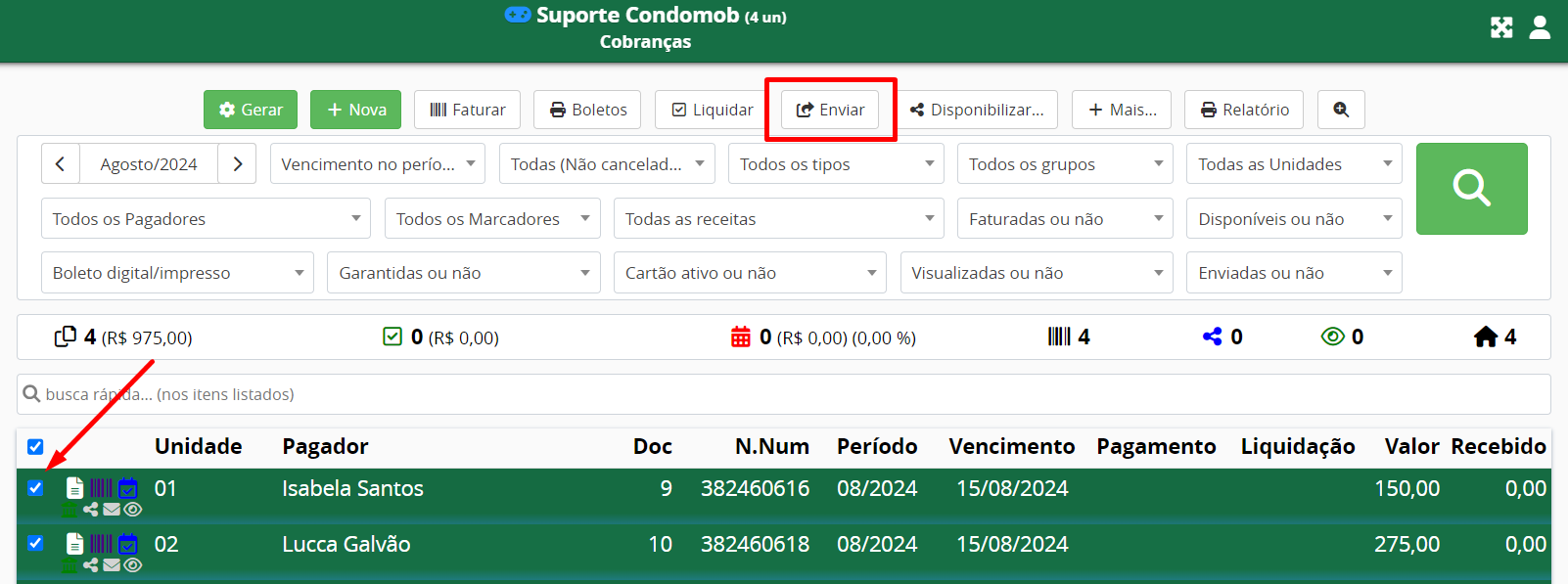The image size is (1568, 584).
Task: Open document icon in Lucca Galvão row
Action: [x=74, y=543]
